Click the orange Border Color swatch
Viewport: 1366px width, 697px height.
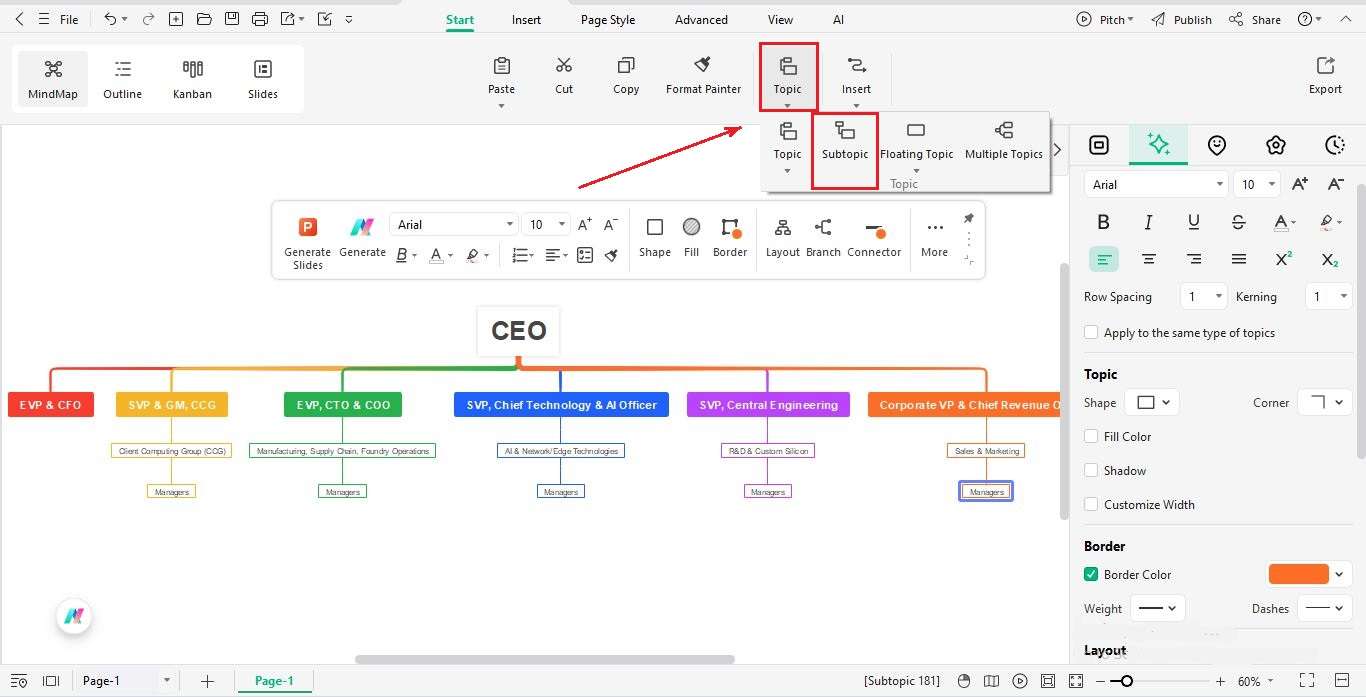click(x=1298, y=574)
